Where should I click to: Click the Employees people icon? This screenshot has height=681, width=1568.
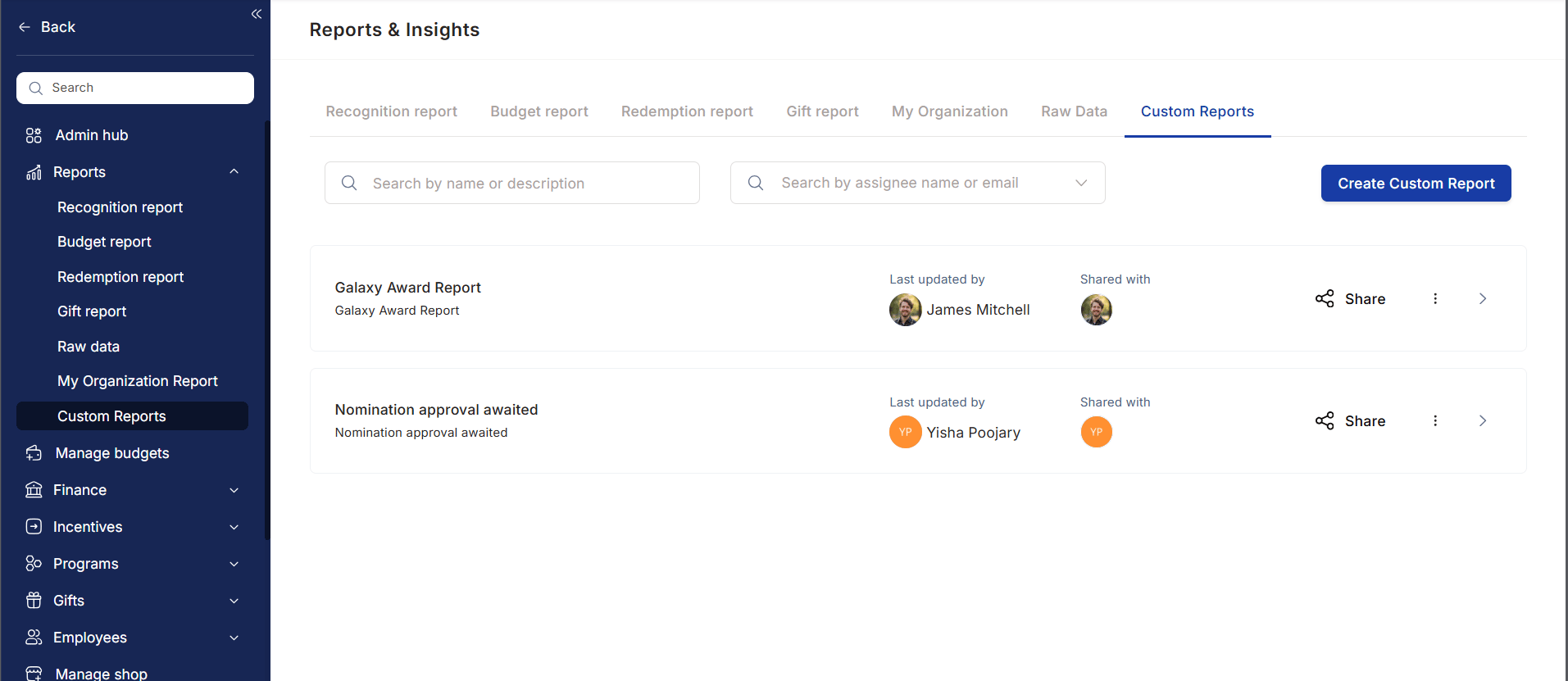click(x=34, y=638)
